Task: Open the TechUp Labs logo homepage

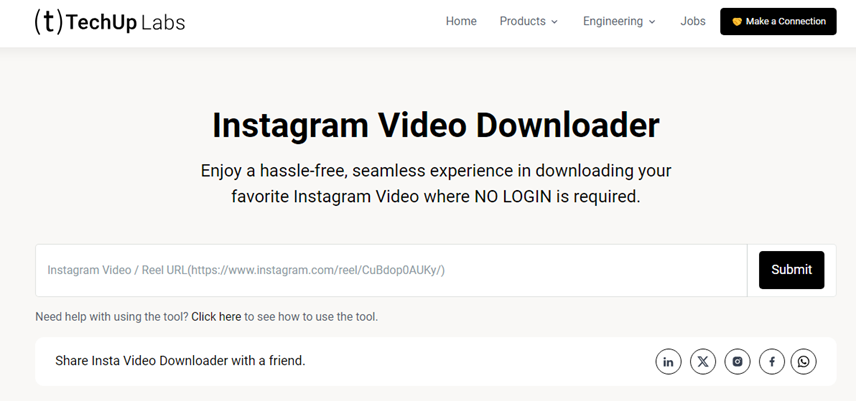Action: [x=110, y=22]
